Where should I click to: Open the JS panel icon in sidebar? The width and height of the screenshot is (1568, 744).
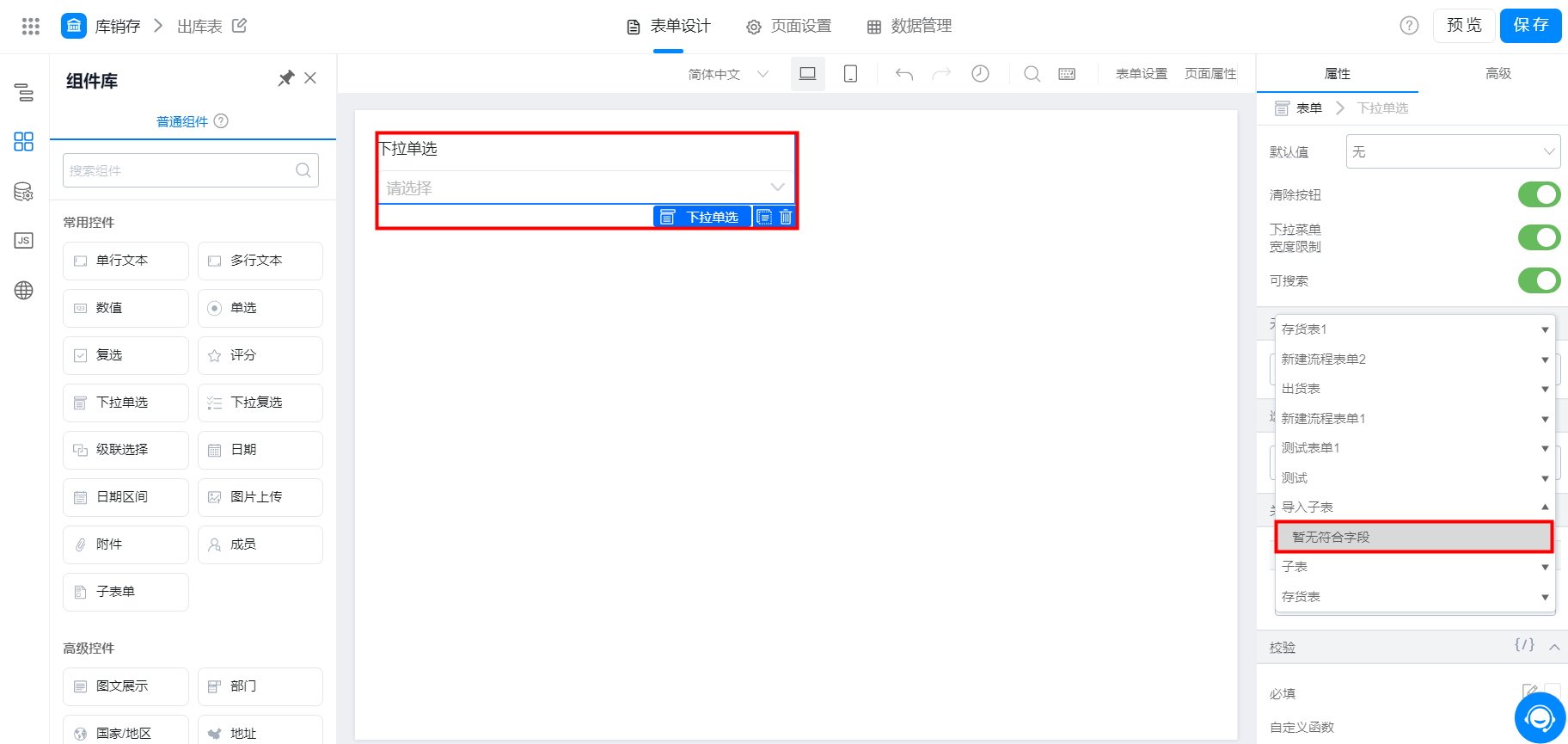coord(24,241)
